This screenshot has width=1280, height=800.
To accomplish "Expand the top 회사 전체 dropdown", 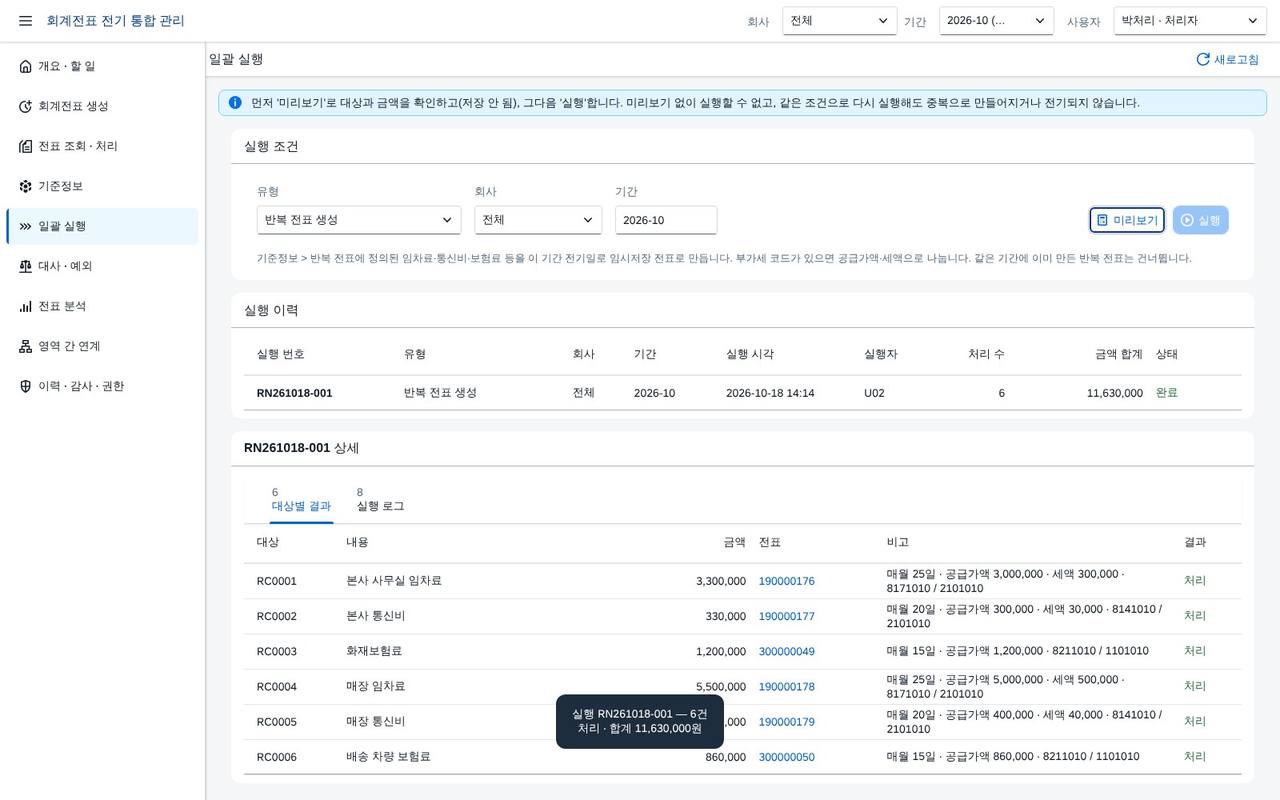I will 840,21.
